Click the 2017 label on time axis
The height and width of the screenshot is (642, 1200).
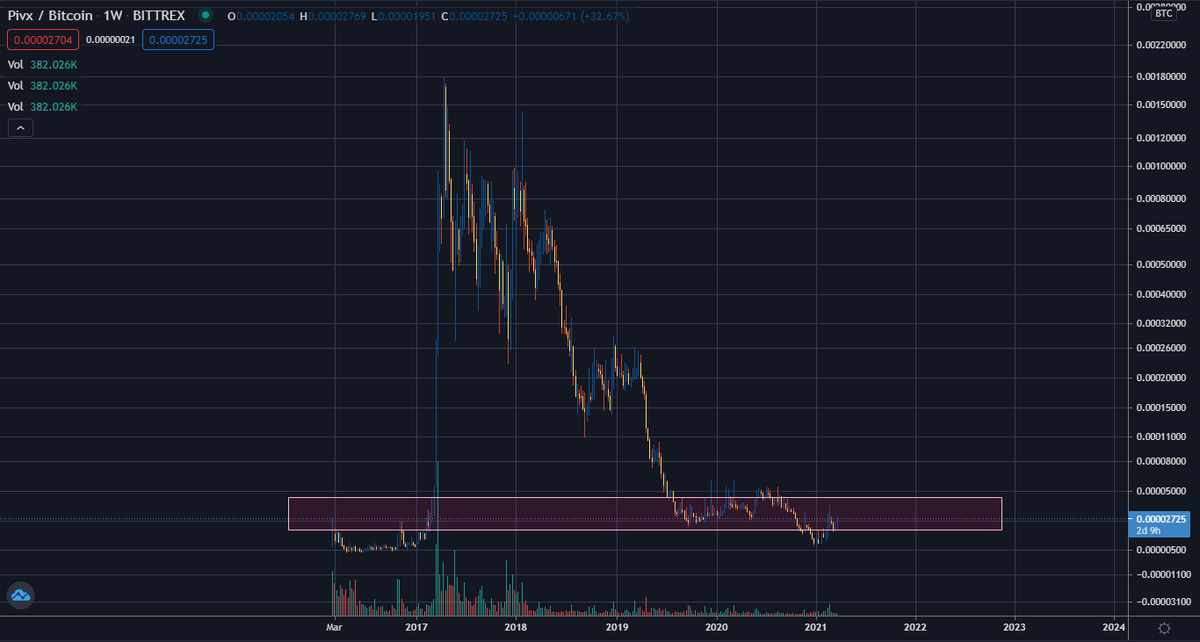[417, 626]
